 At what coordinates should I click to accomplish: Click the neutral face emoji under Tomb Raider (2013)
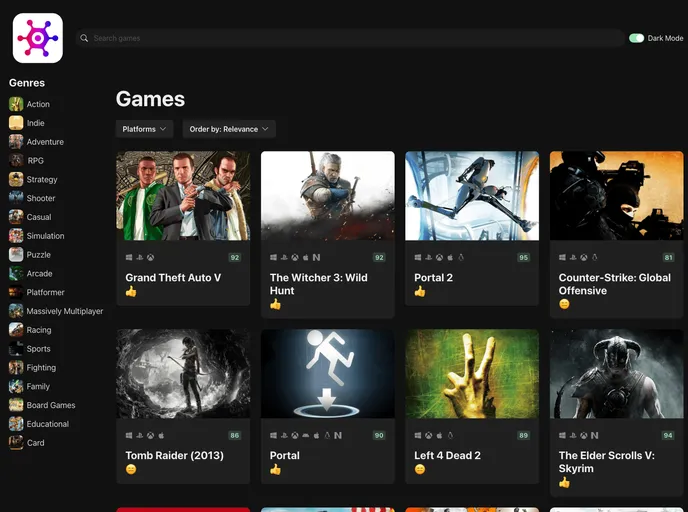point(131,469)
